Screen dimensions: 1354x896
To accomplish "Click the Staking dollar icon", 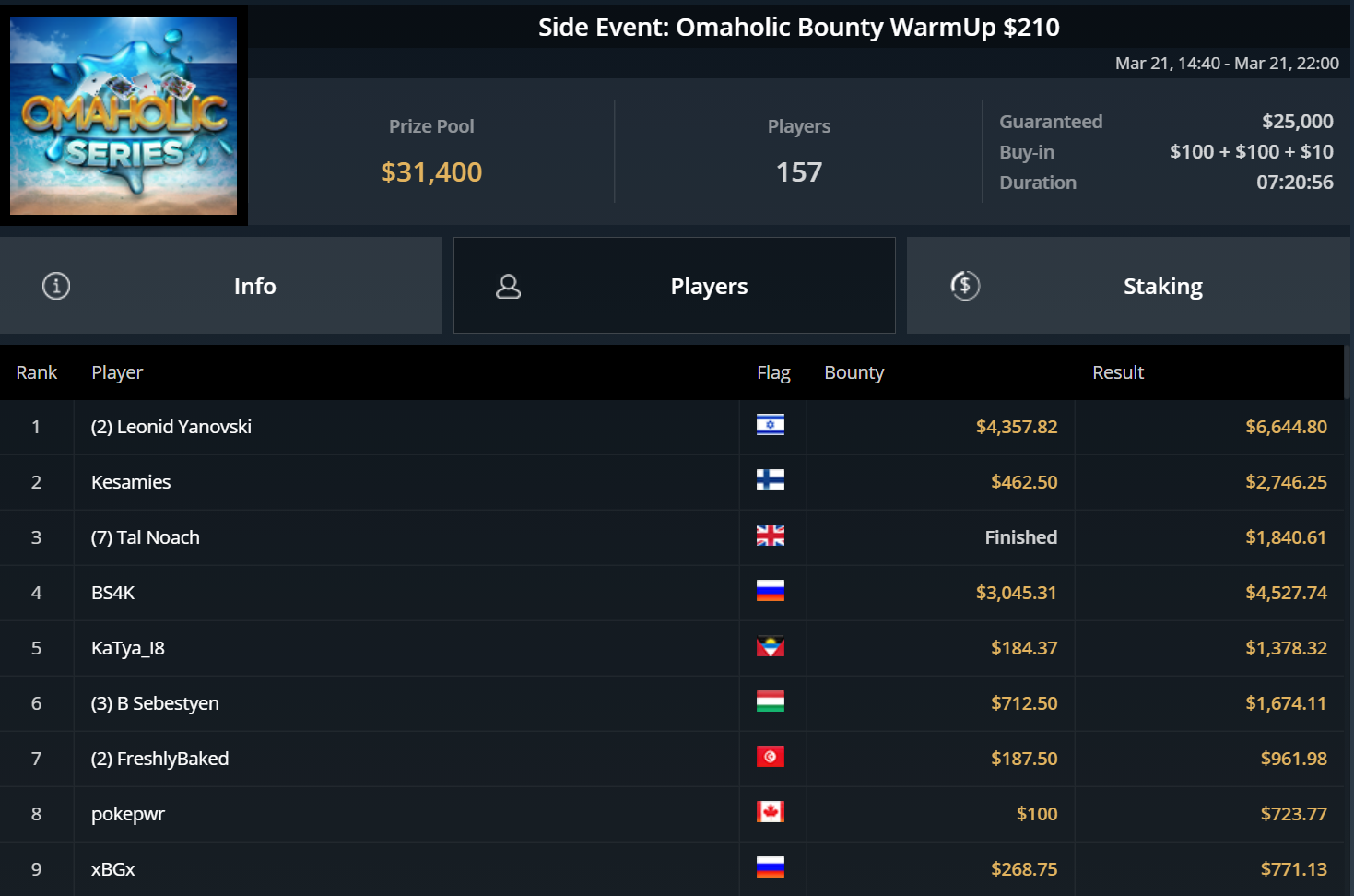I will coord(965,286).
